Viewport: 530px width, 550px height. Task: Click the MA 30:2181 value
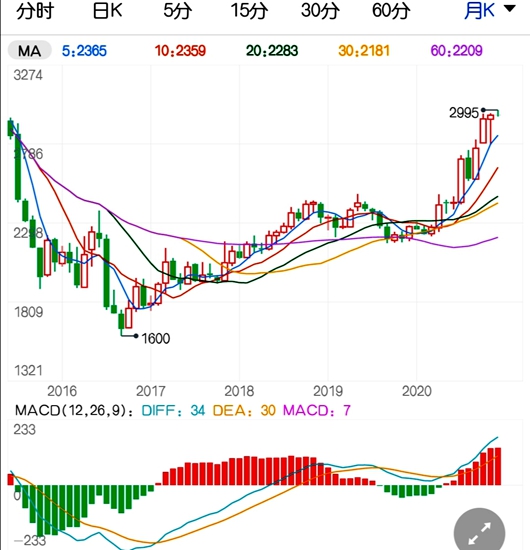tap(364, 51)
